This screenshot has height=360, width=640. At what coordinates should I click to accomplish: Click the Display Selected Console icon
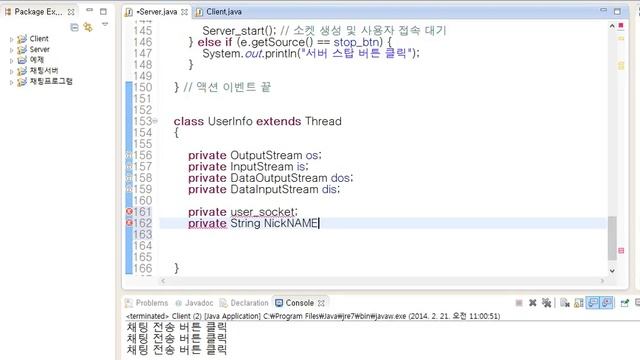coord(637,303)
